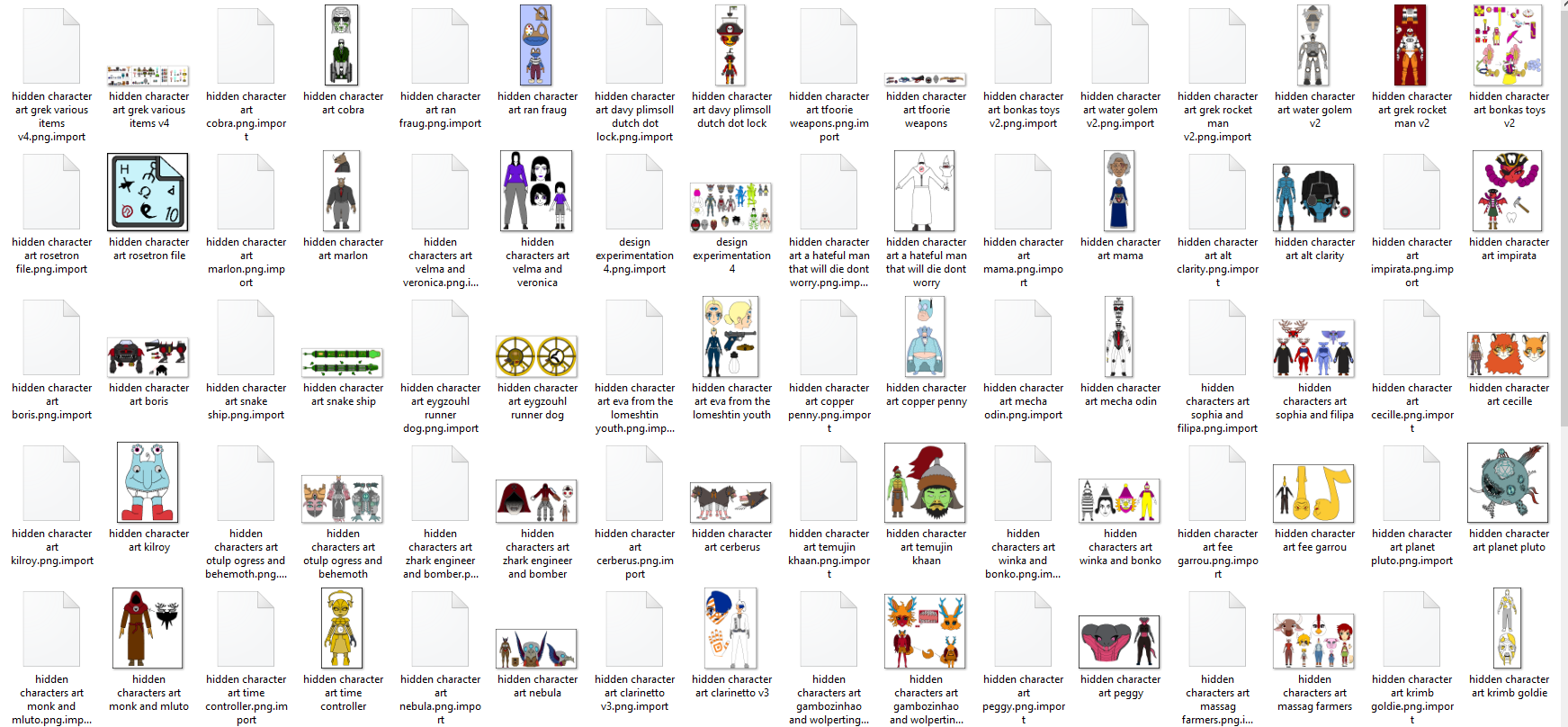Select grek various items v4 image
1568x727 pixels.
(x=148, y=76)
